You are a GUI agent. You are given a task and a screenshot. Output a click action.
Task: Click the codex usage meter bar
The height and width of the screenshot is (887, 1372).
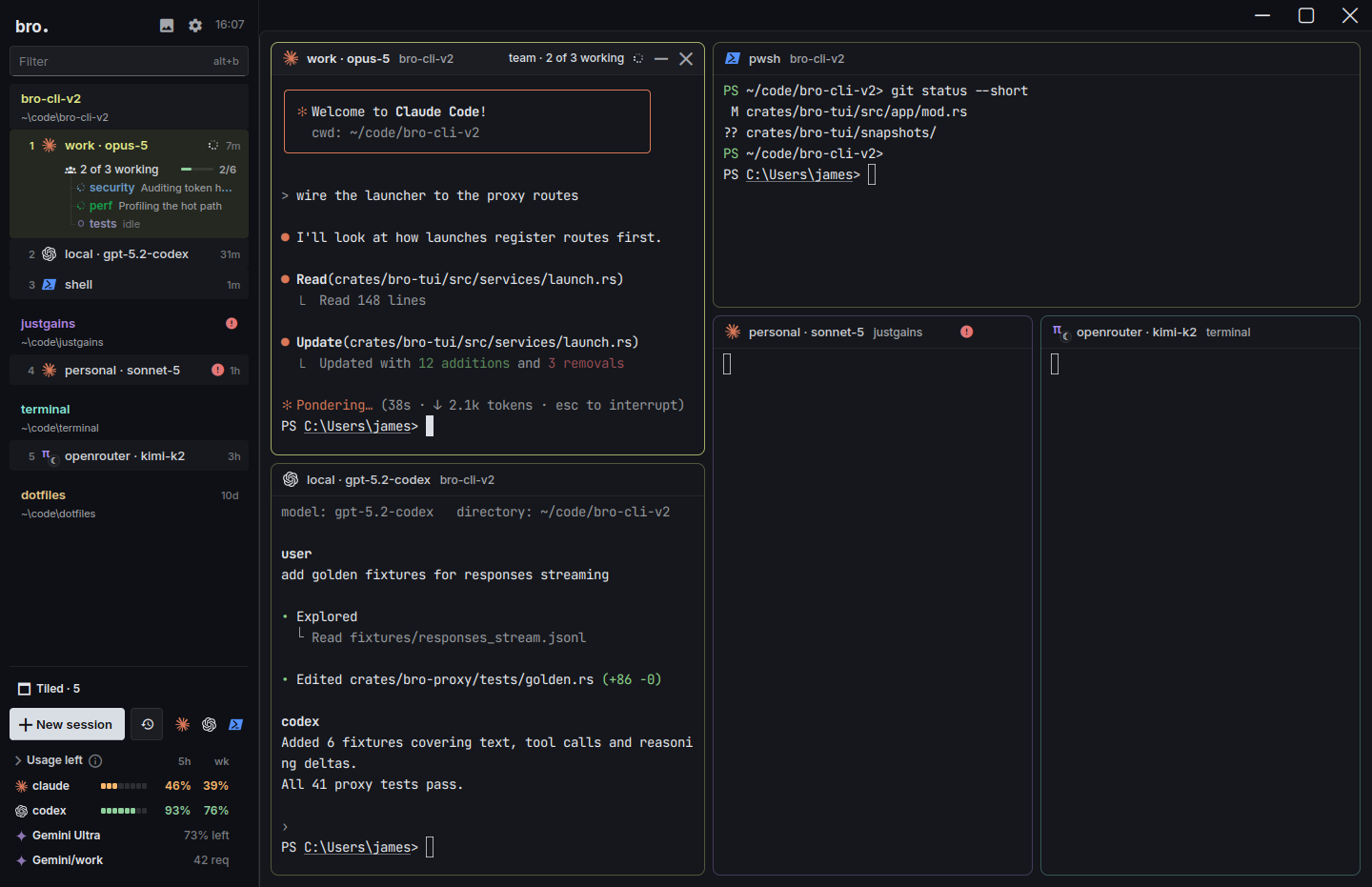[x=124, y=811]
